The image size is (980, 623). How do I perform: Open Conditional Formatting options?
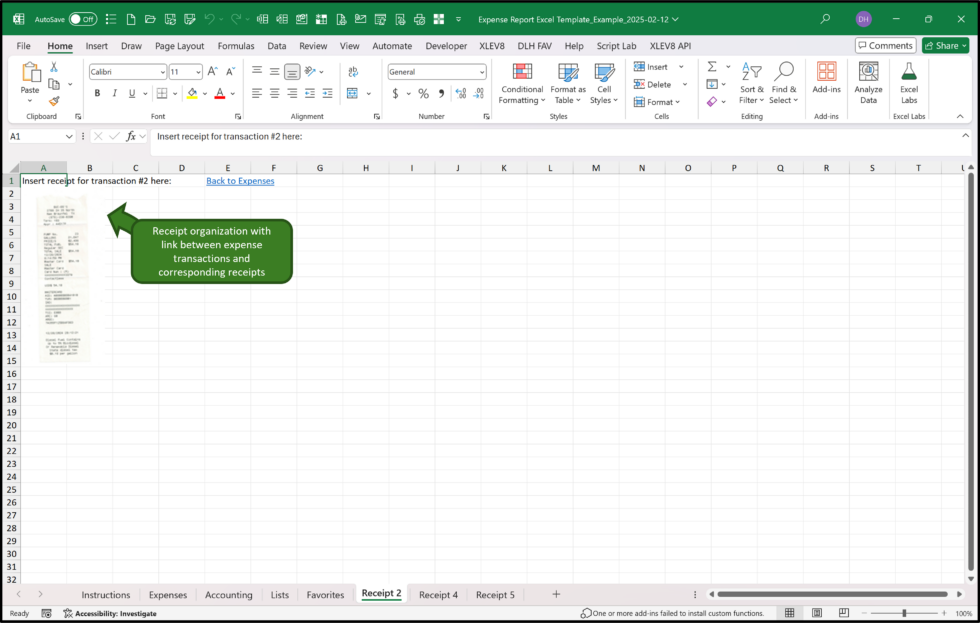pos(521,85)
